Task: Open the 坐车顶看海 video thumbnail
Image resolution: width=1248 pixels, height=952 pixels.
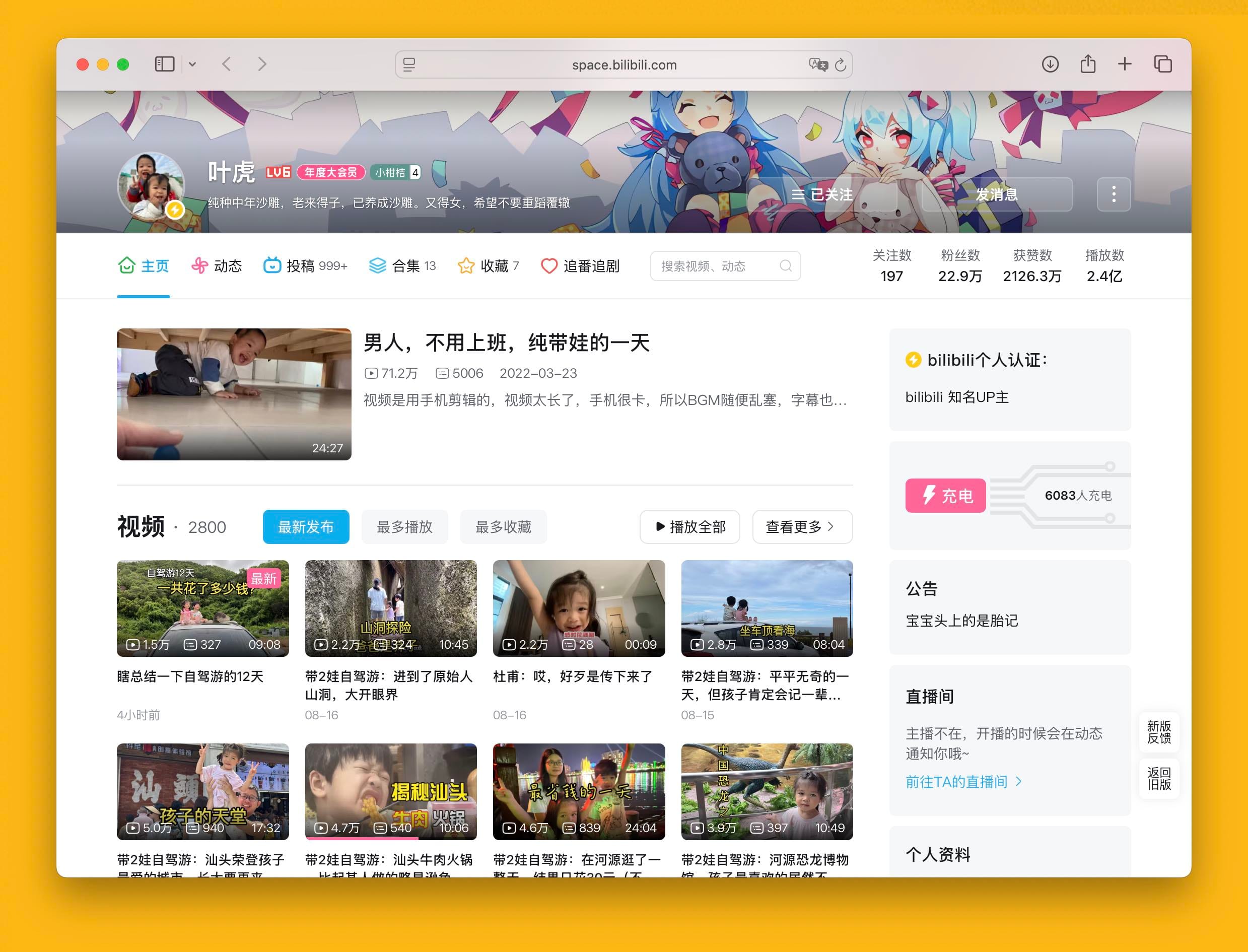Action: pos(767,608)
